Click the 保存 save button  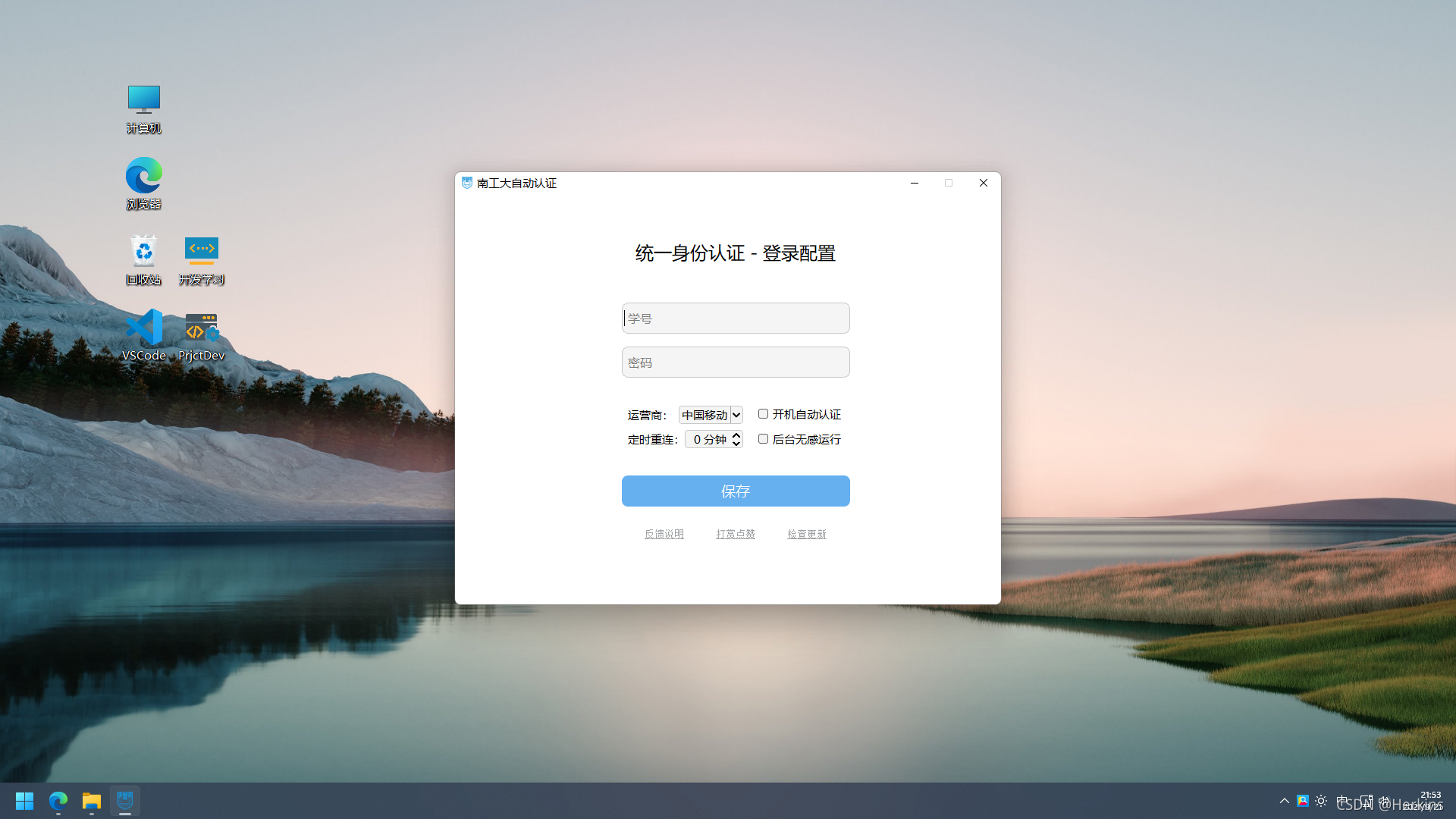736,491
